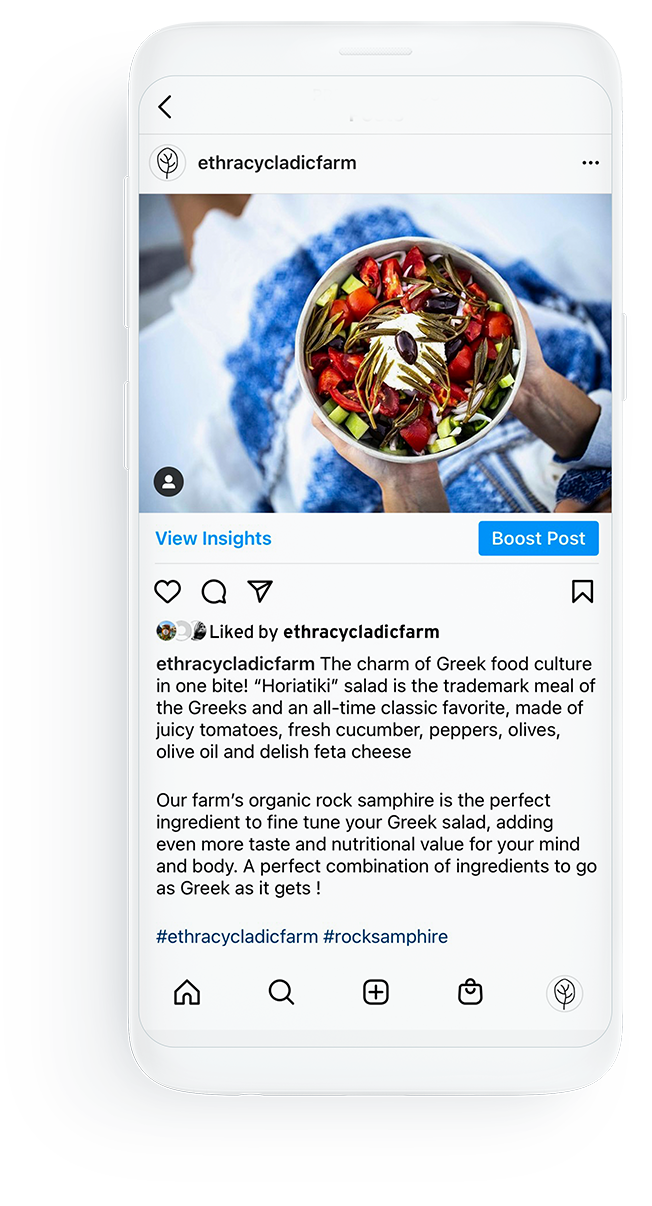Screen dimensions: 652x1206
Task: Open the #ethracycladicfarm hashtag
Action: coord(236,937)
